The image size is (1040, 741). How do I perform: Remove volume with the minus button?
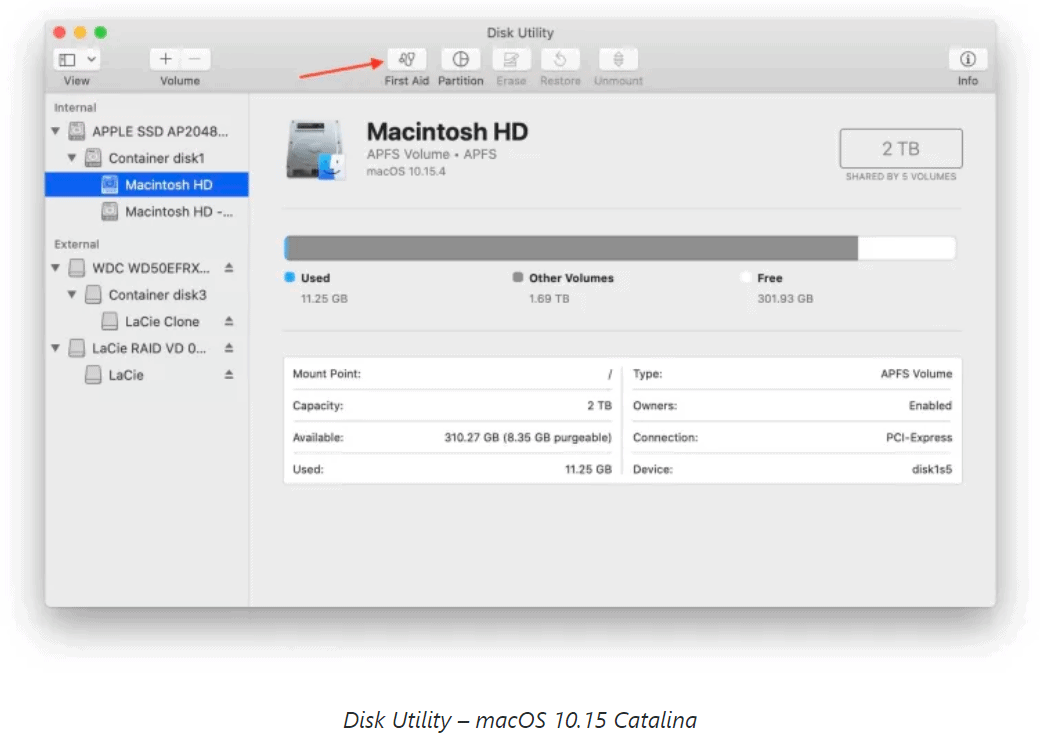tap(195, 60)
